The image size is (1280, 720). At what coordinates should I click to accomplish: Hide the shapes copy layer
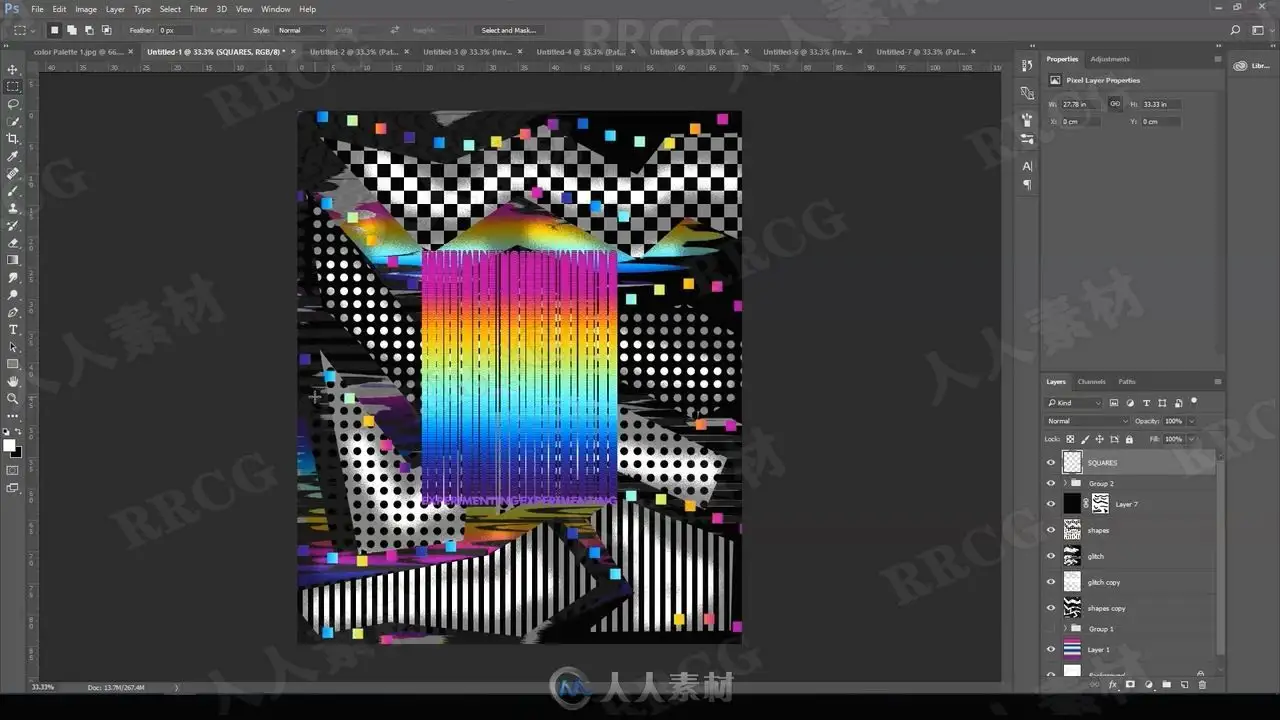click(1050, 608)
